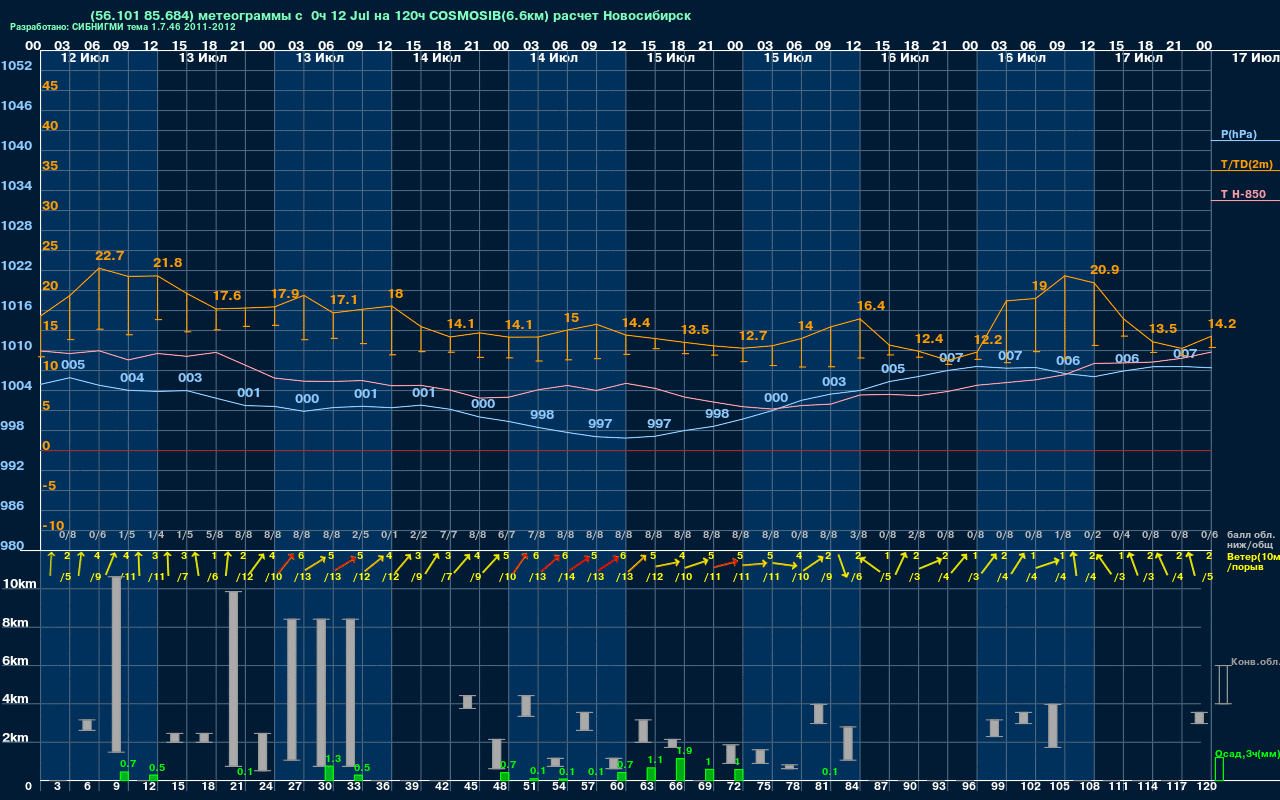
Task: Select the 'Ветер(10м)' wind legend text
Action: click(x=1253, y=556)
